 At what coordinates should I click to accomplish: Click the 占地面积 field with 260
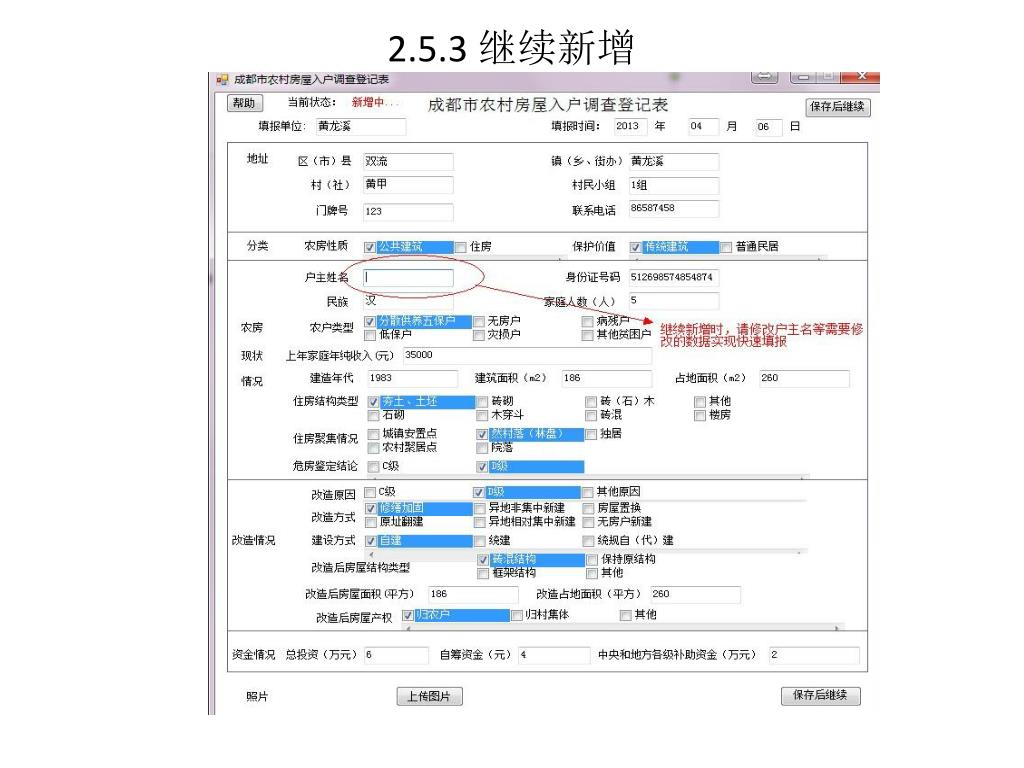(x=805, y=378)
